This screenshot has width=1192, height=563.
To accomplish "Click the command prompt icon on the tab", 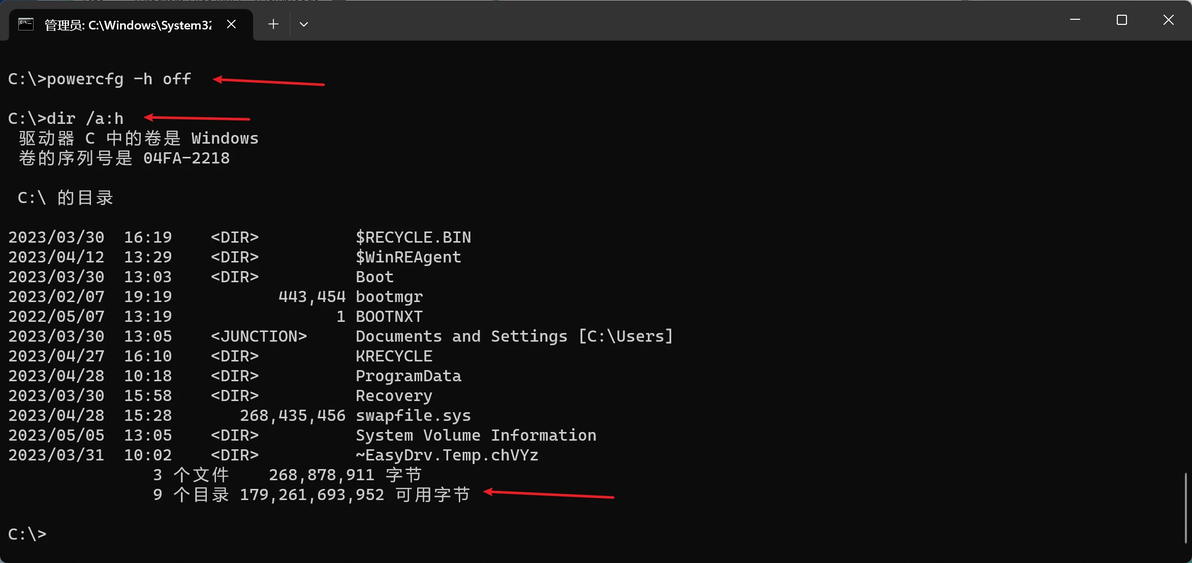I will tap(26, 24).
